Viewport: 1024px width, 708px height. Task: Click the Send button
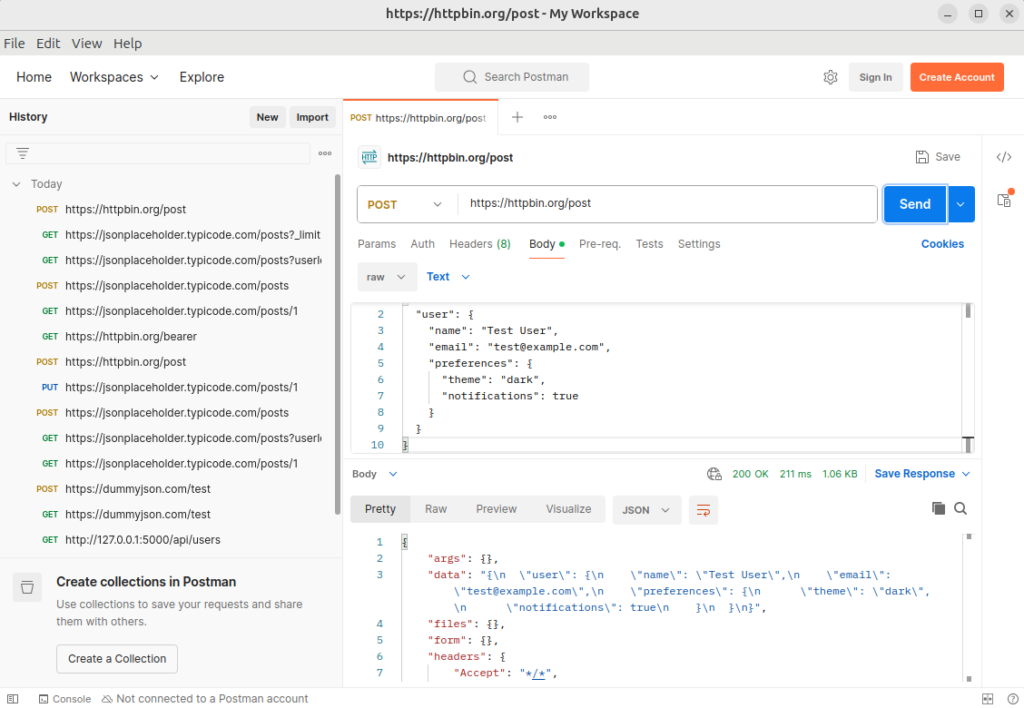tap(915, 204)
